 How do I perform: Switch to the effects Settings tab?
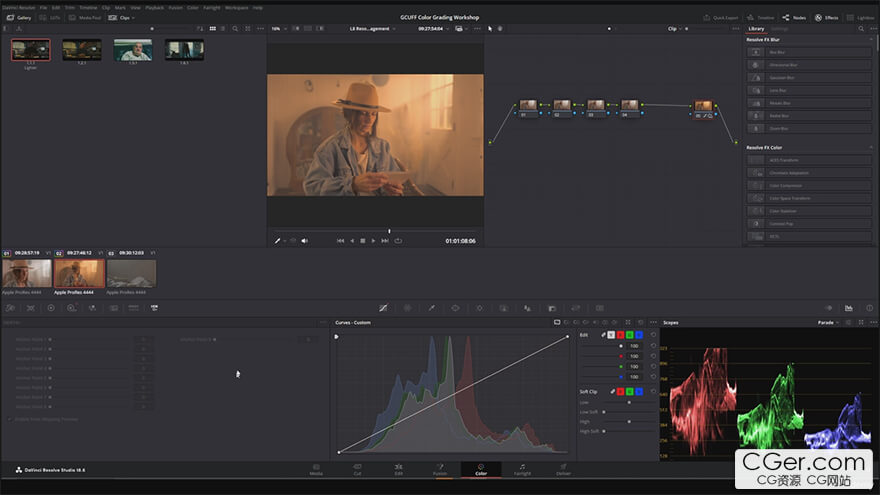[x=779, y=29]
